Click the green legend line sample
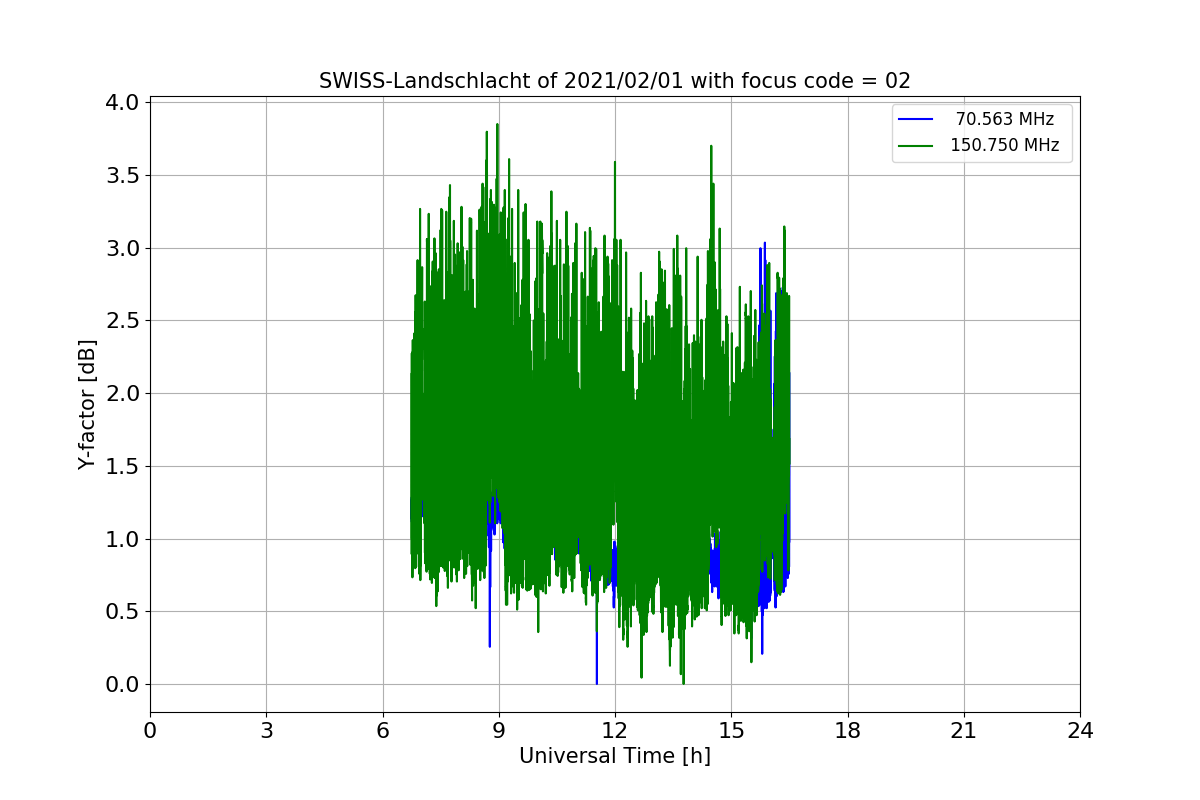The image size is (1200, 800). pyautogui.click(x=916, y=146)
